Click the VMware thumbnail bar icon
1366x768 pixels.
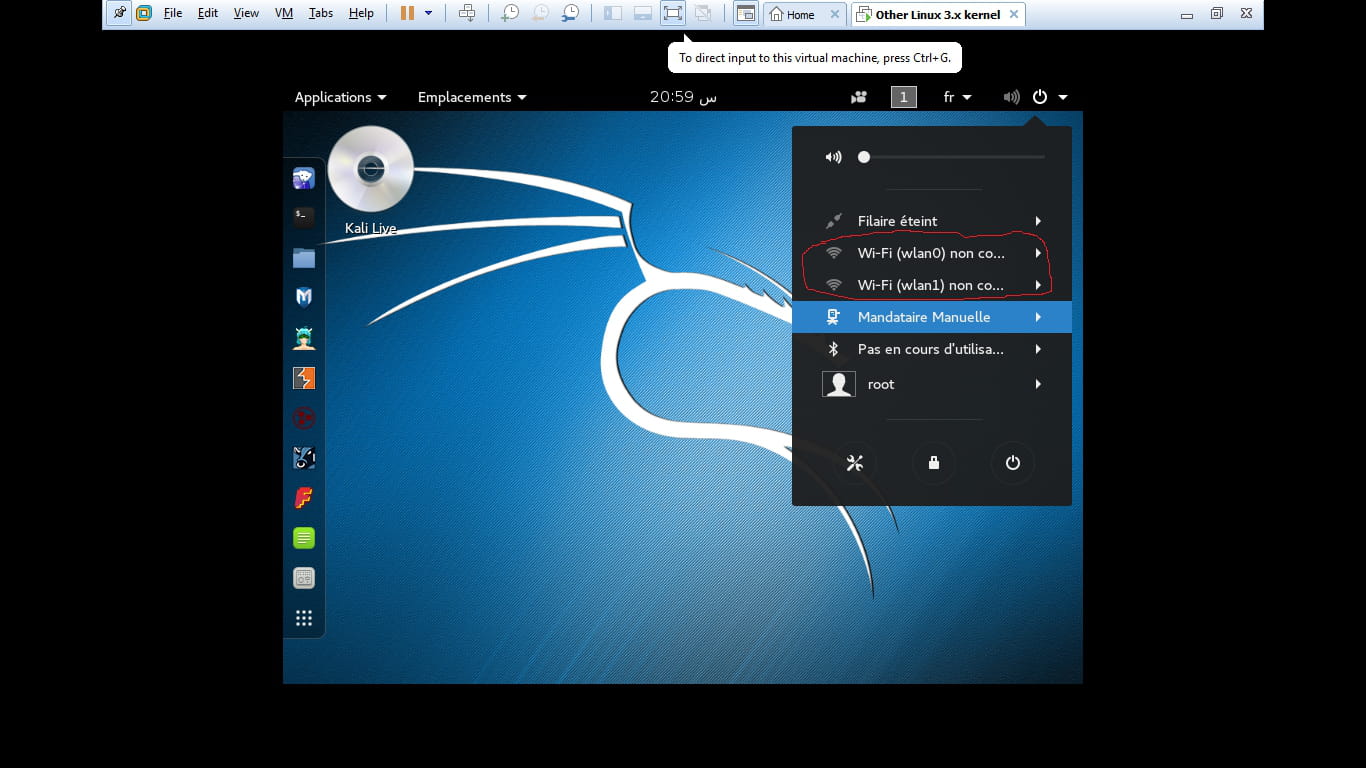coord(643,13)
